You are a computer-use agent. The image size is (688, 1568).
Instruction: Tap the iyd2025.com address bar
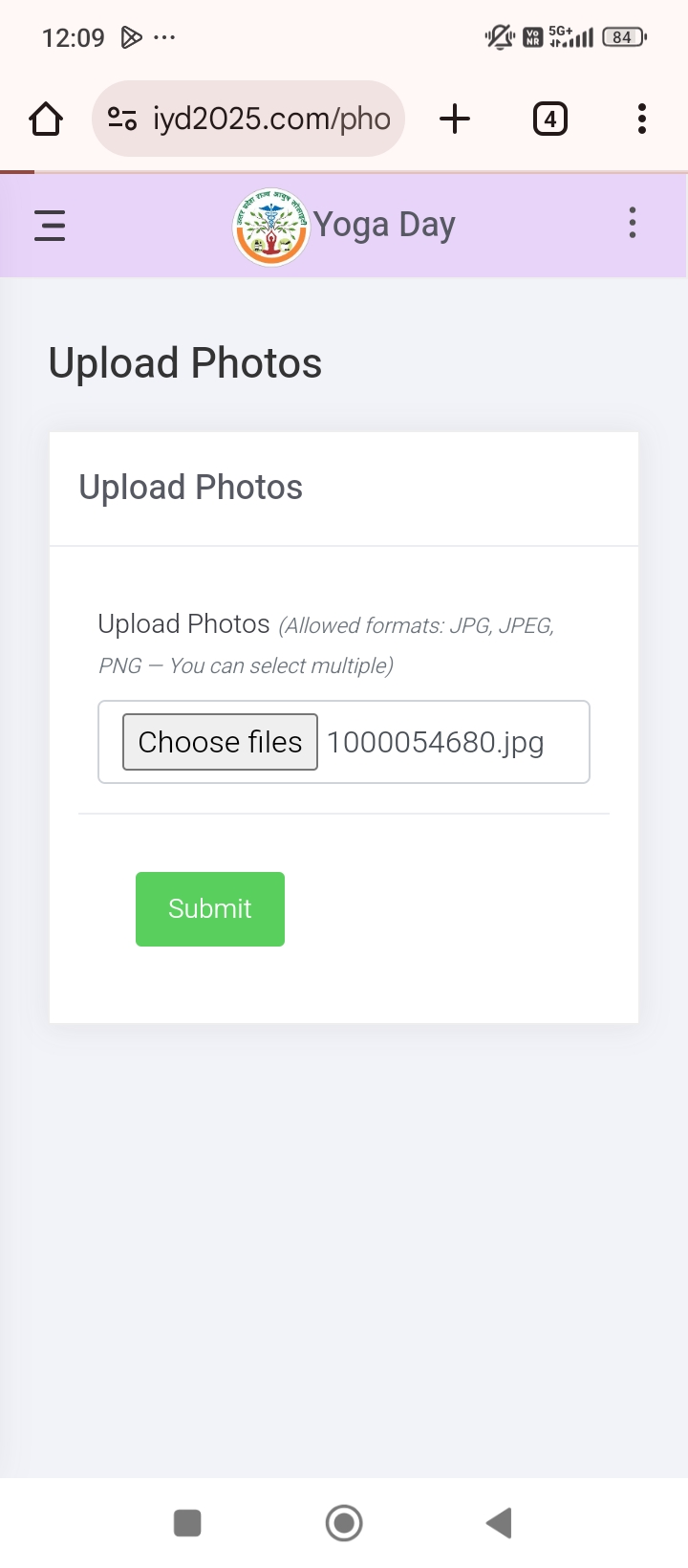(x=248, y=119)
